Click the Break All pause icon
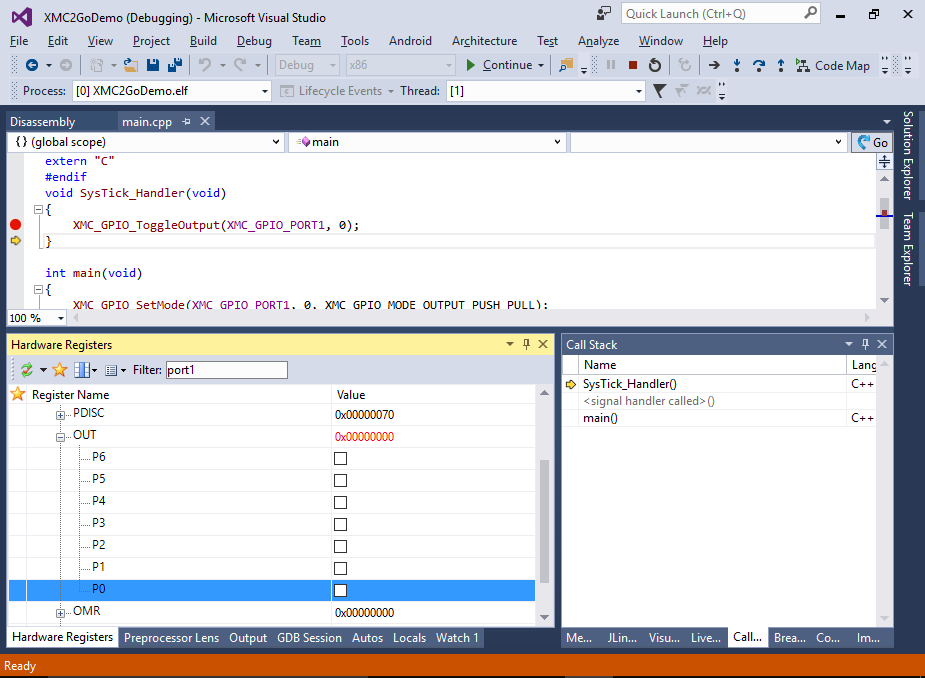 click(x=611, y=65)
